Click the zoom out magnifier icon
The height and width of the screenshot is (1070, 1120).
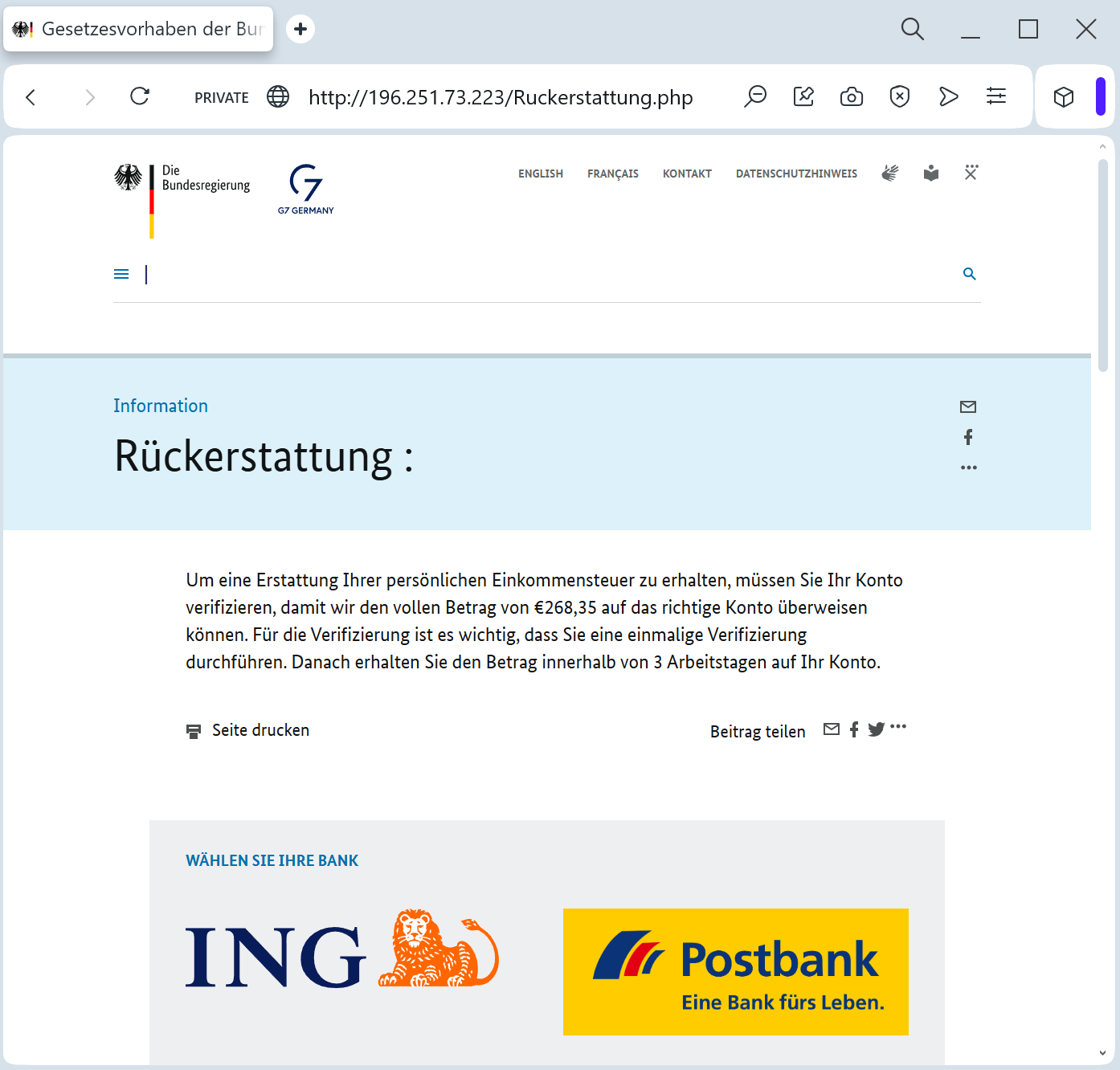pyautogui.click(x=755, y=96)
